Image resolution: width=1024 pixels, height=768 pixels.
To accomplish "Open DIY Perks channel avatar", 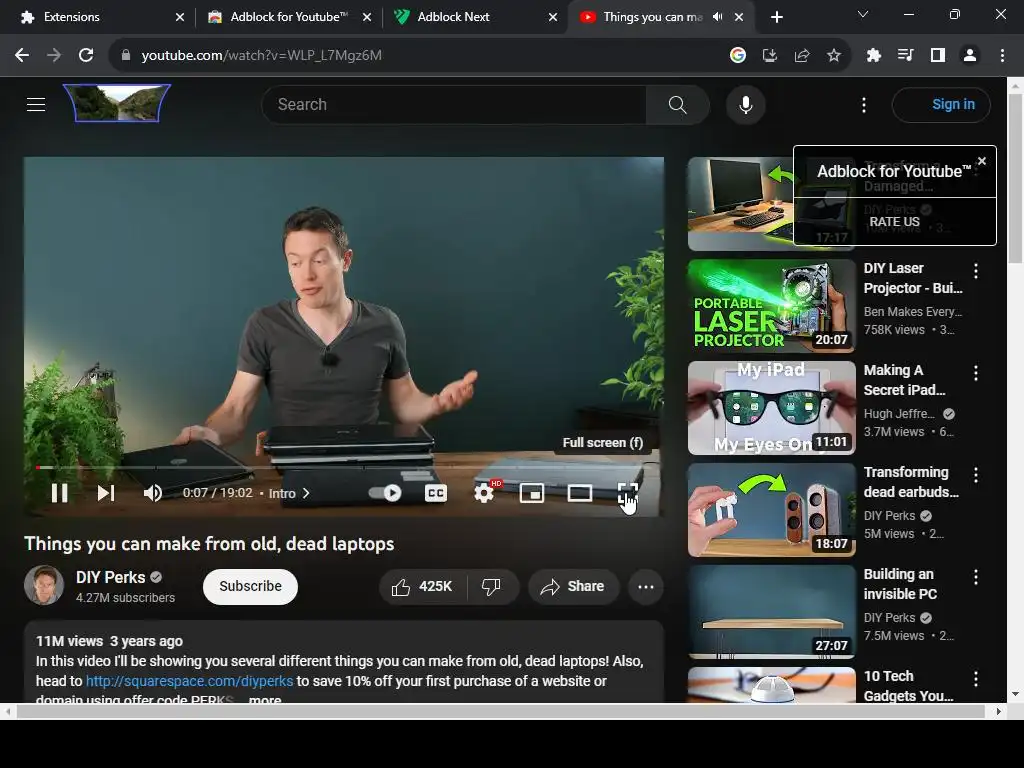I will [x=44, y=585].
